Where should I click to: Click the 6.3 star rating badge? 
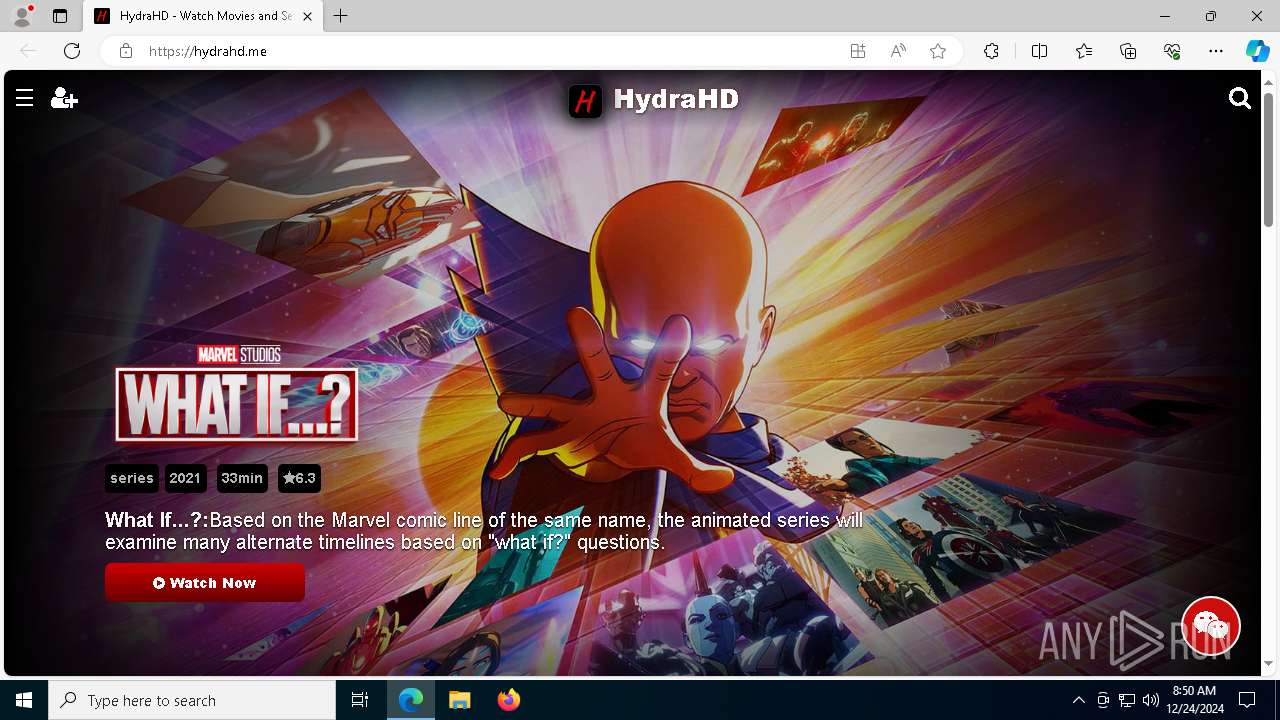click(299, 478)
